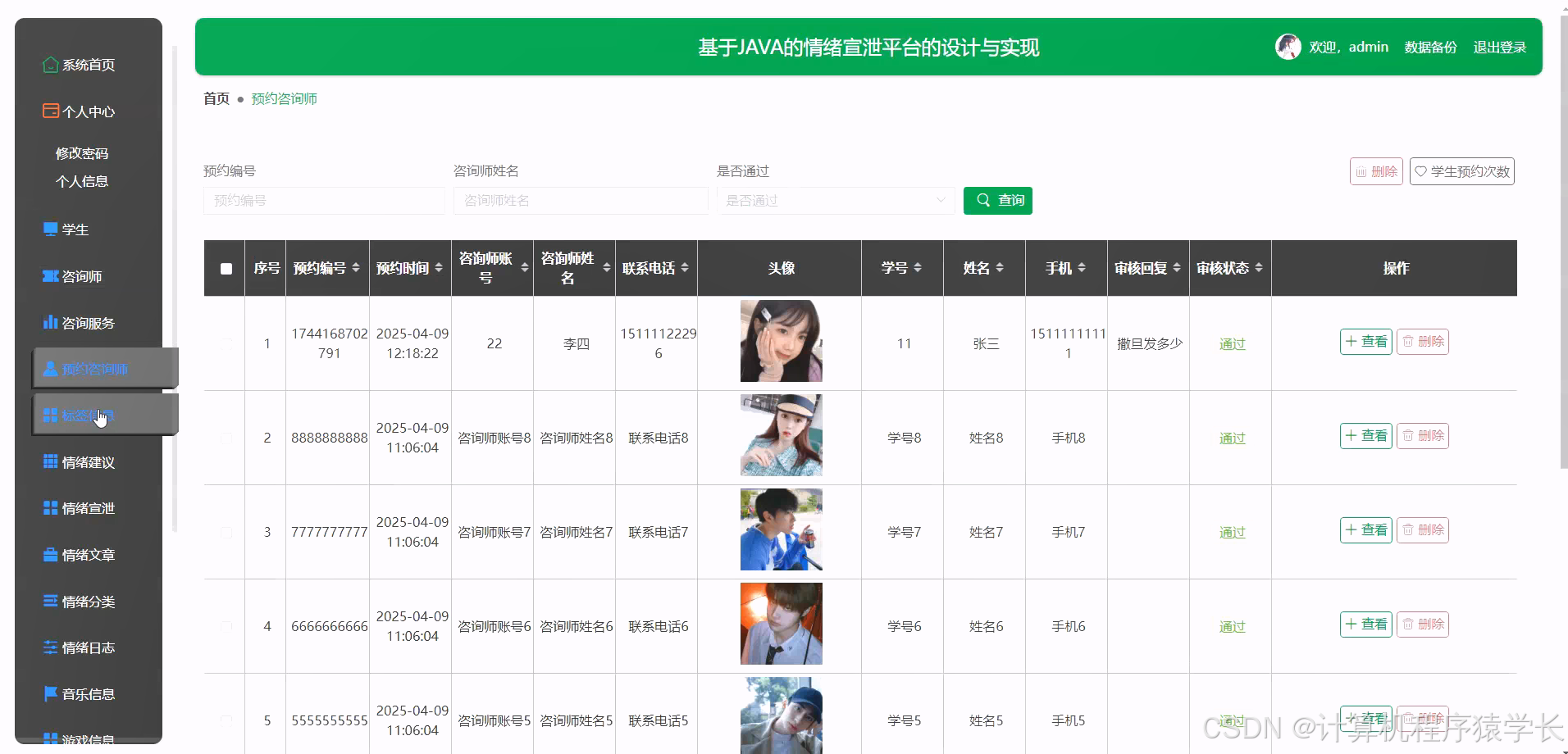1568x754 pixels.
Task: Click the 咨询师 camera icon
Action: [51, 276]
